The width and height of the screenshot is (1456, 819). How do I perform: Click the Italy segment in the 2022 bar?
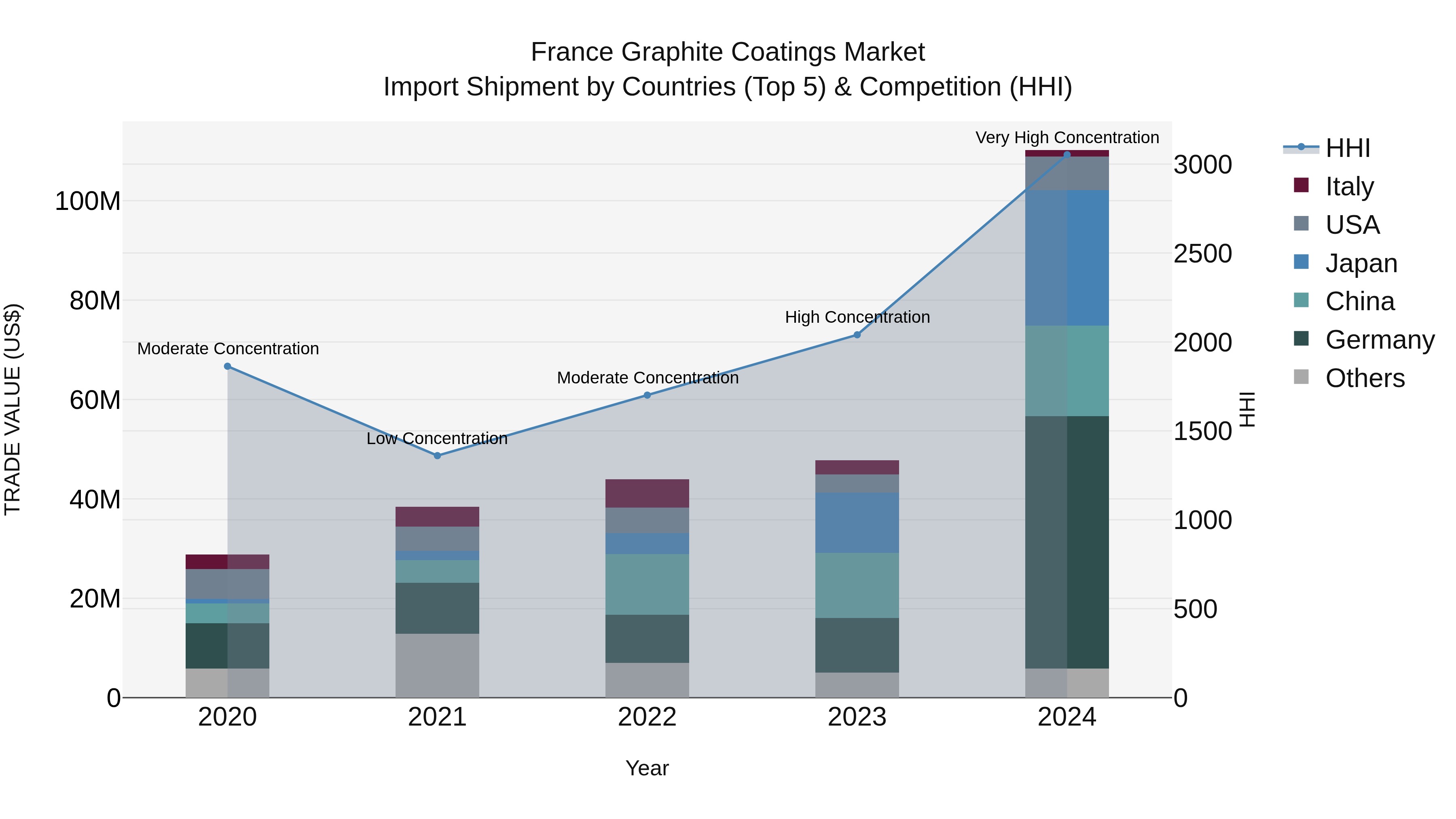tap(647, 493)
